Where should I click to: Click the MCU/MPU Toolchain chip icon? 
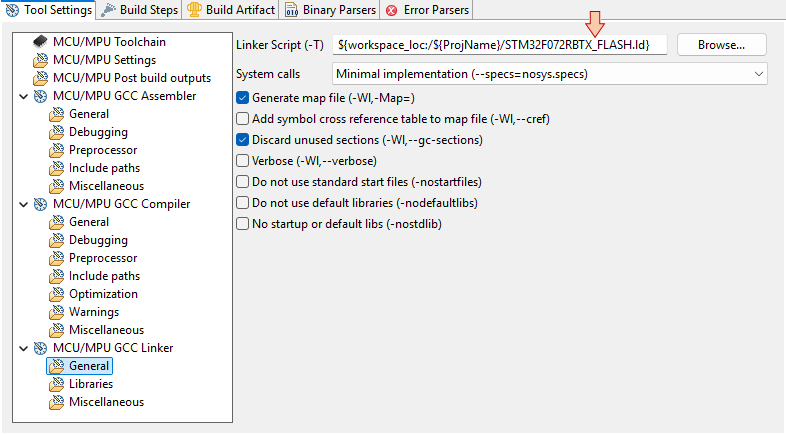pos(40,42)
